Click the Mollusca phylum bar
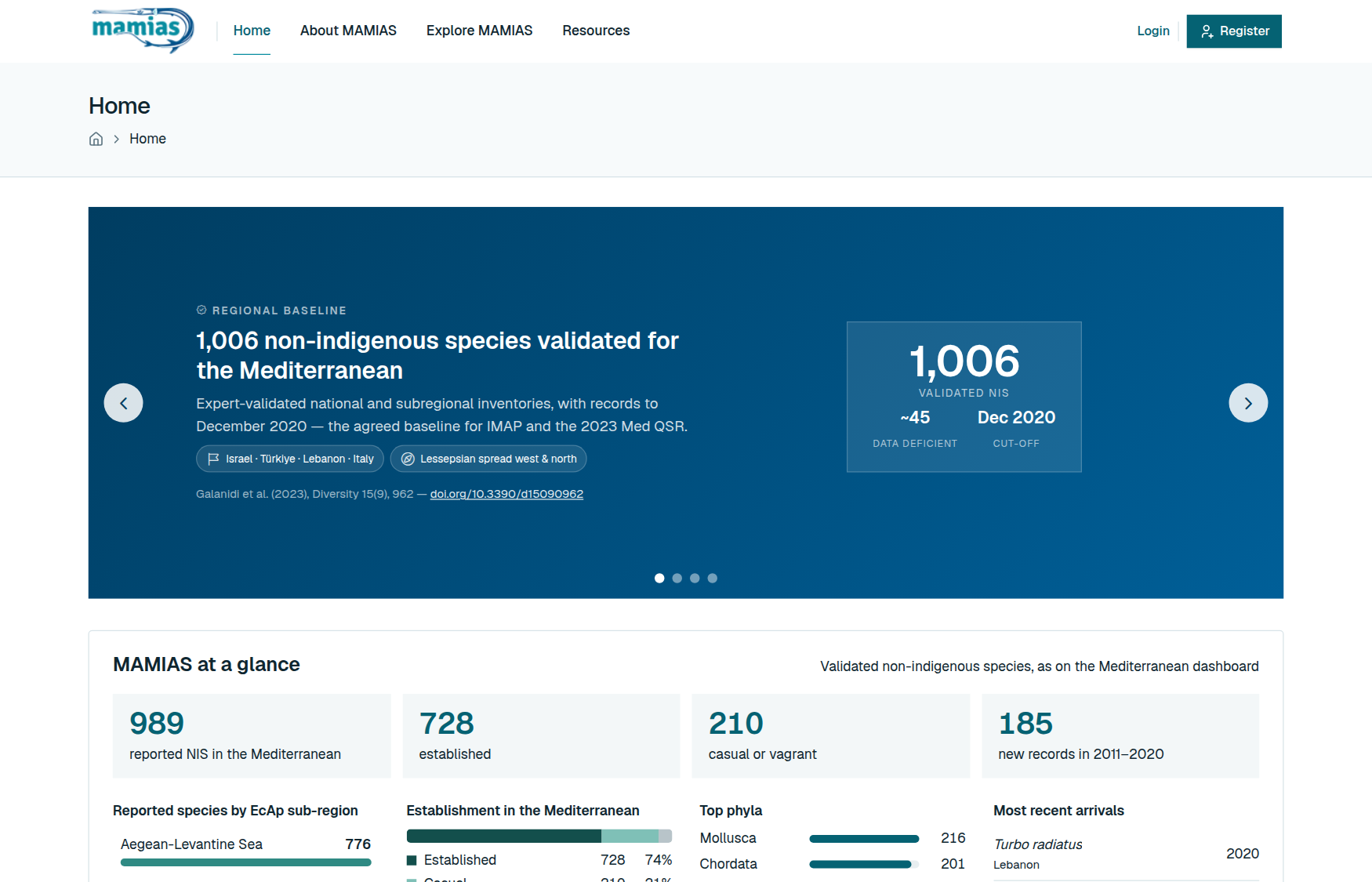This screenshot has height=882, width=1372. tap(864, 839)
